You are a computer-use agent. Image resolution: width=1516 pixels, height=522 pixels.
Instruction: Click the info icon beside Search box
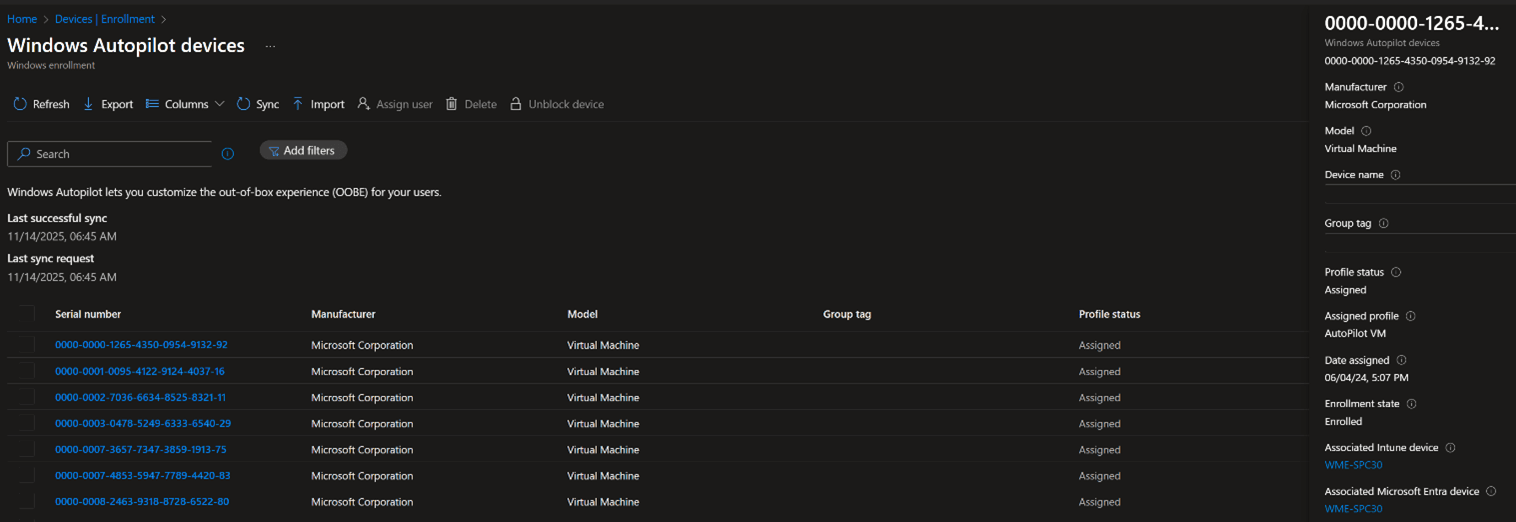227,154
